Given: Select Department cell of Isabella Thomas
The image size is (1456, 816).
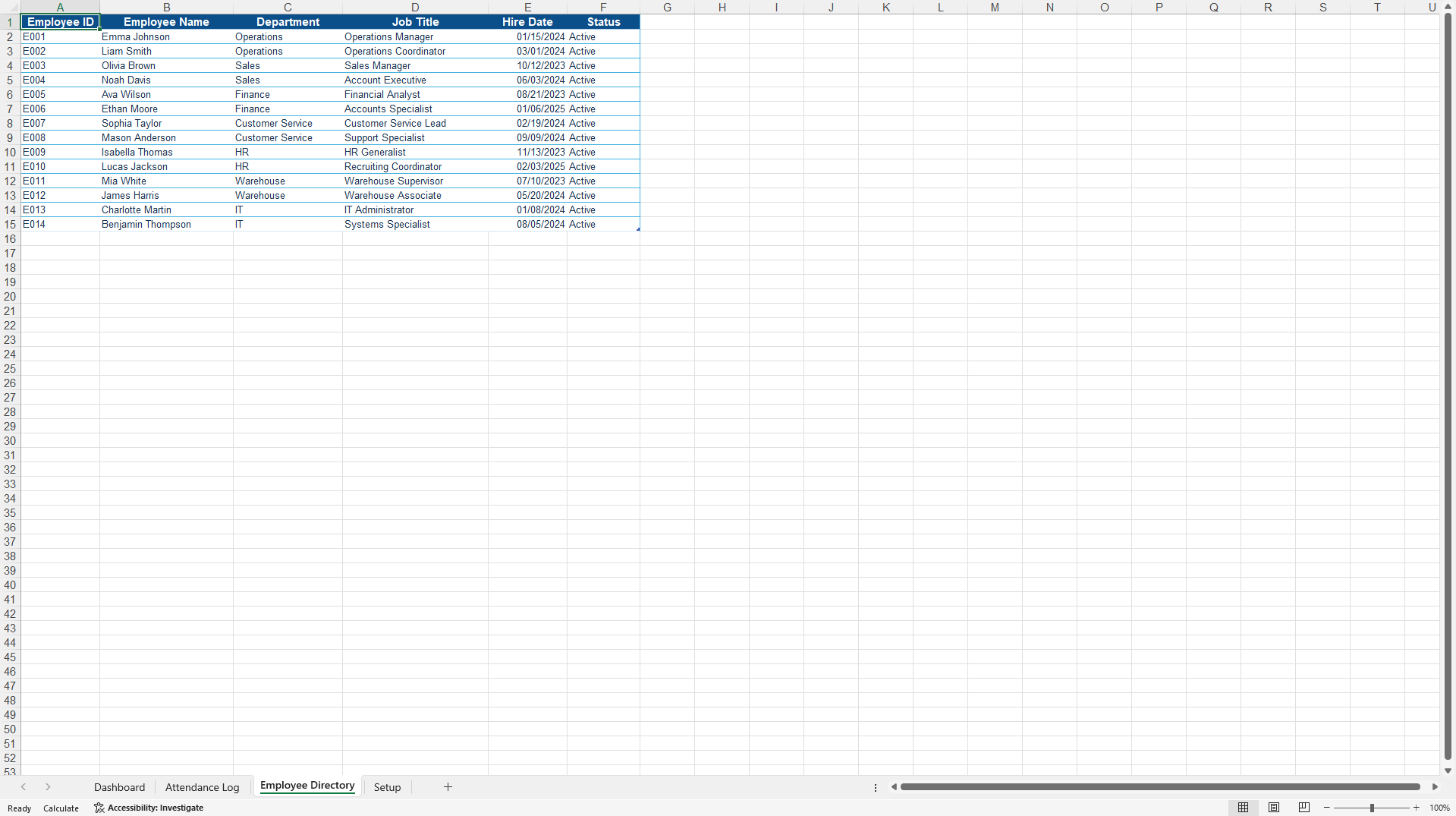Looking at the screenshot, I should (288, 152).
